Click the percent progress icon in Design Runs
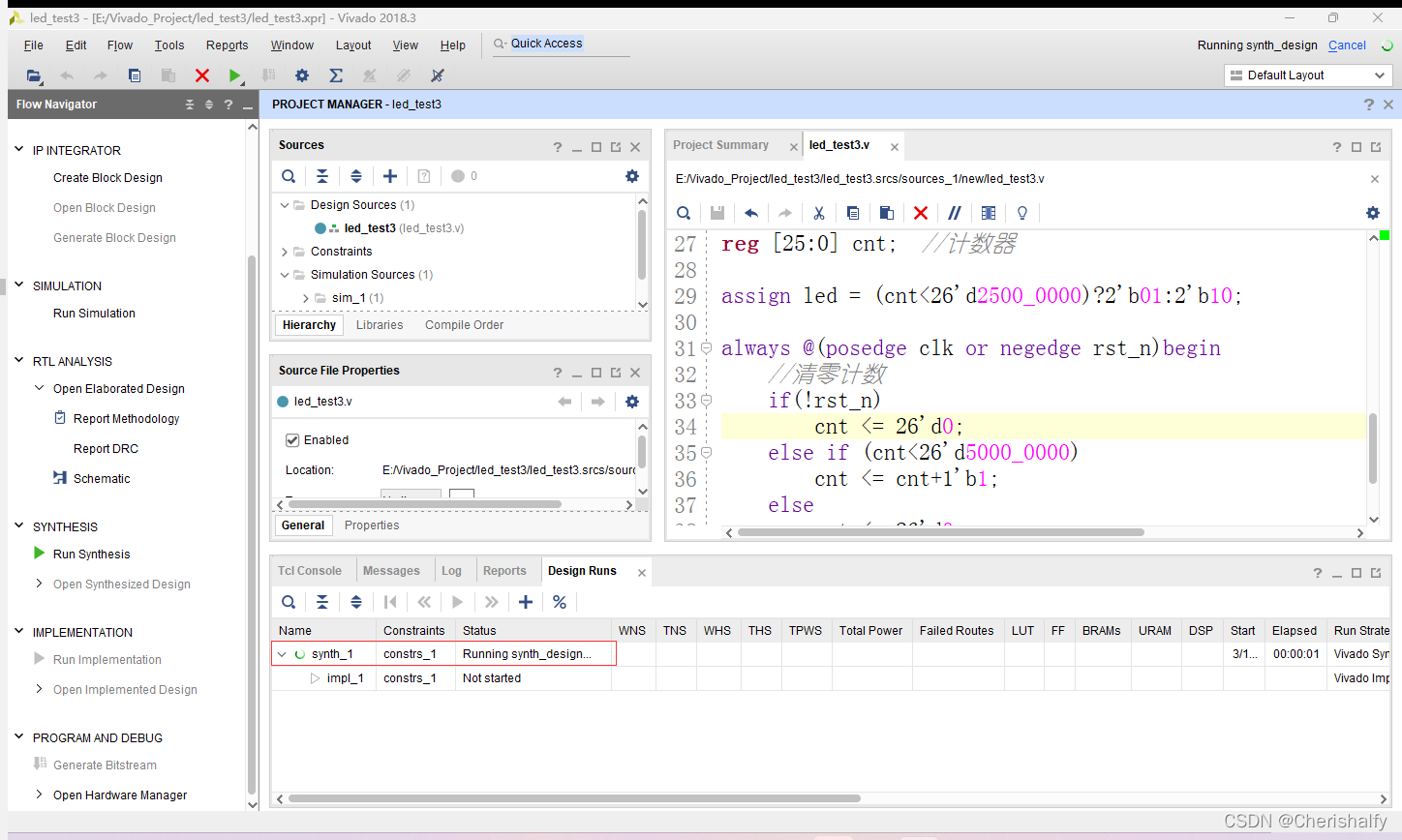1402x840 pixels. [x=560, y=602]
